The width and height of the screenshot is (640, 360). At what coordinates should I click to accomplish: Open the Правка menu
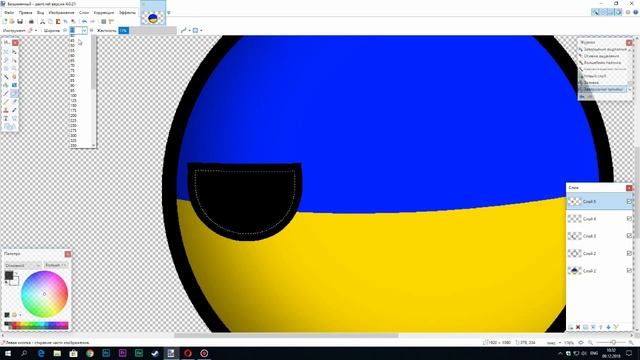tap(25, 13)
